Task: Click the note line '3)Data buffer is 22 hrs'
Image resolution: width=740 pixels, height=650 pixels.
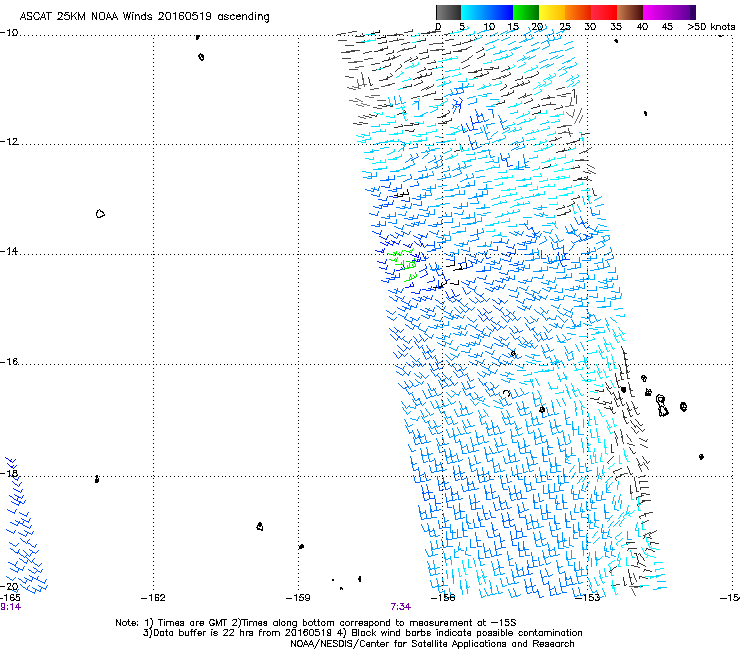Action: pos(362,633)
